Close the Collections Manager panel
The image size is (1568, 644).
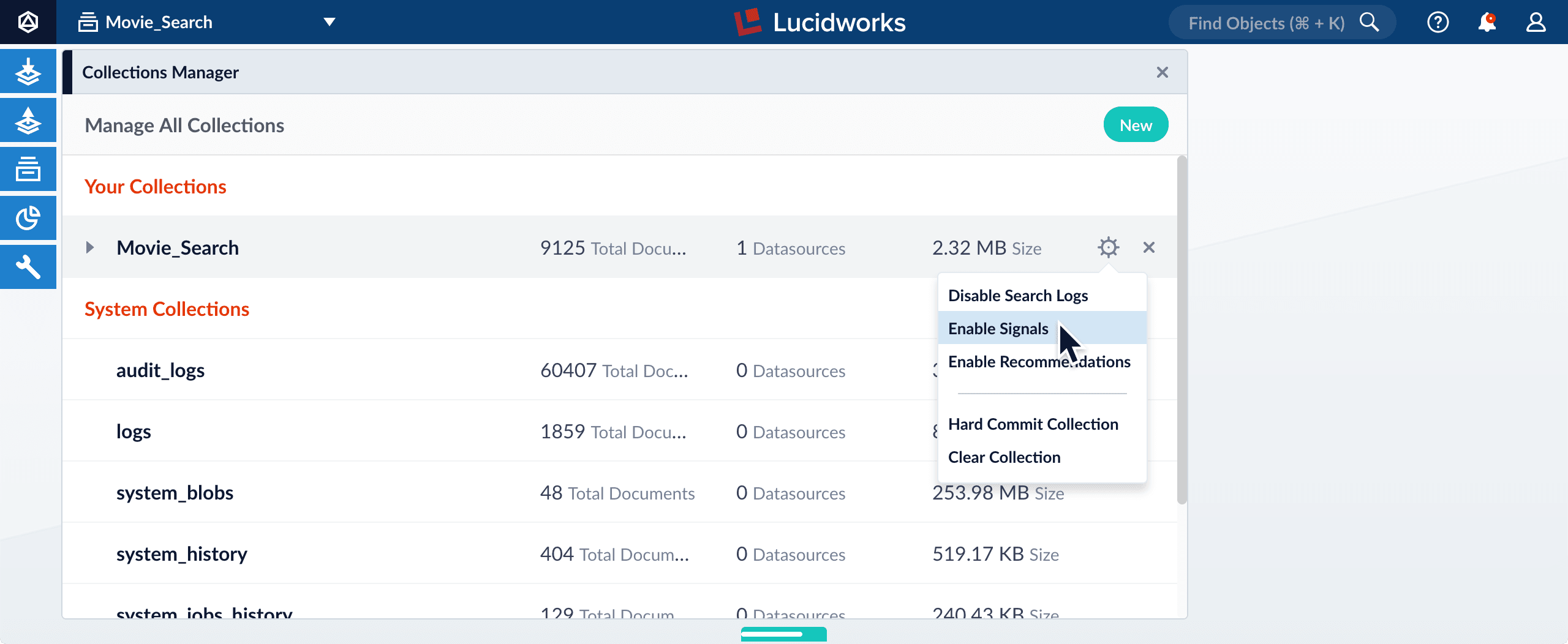[1163, 72]
